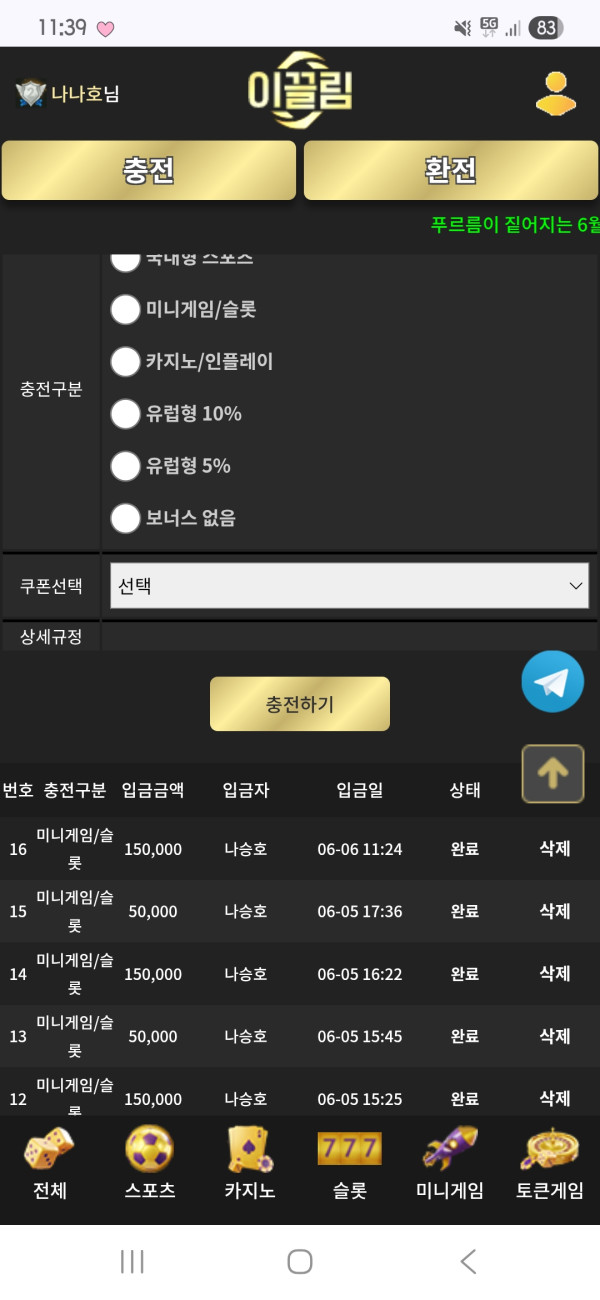
Task: Expand the 쿠폰선택 dropdown
Action: coord(349,586)
